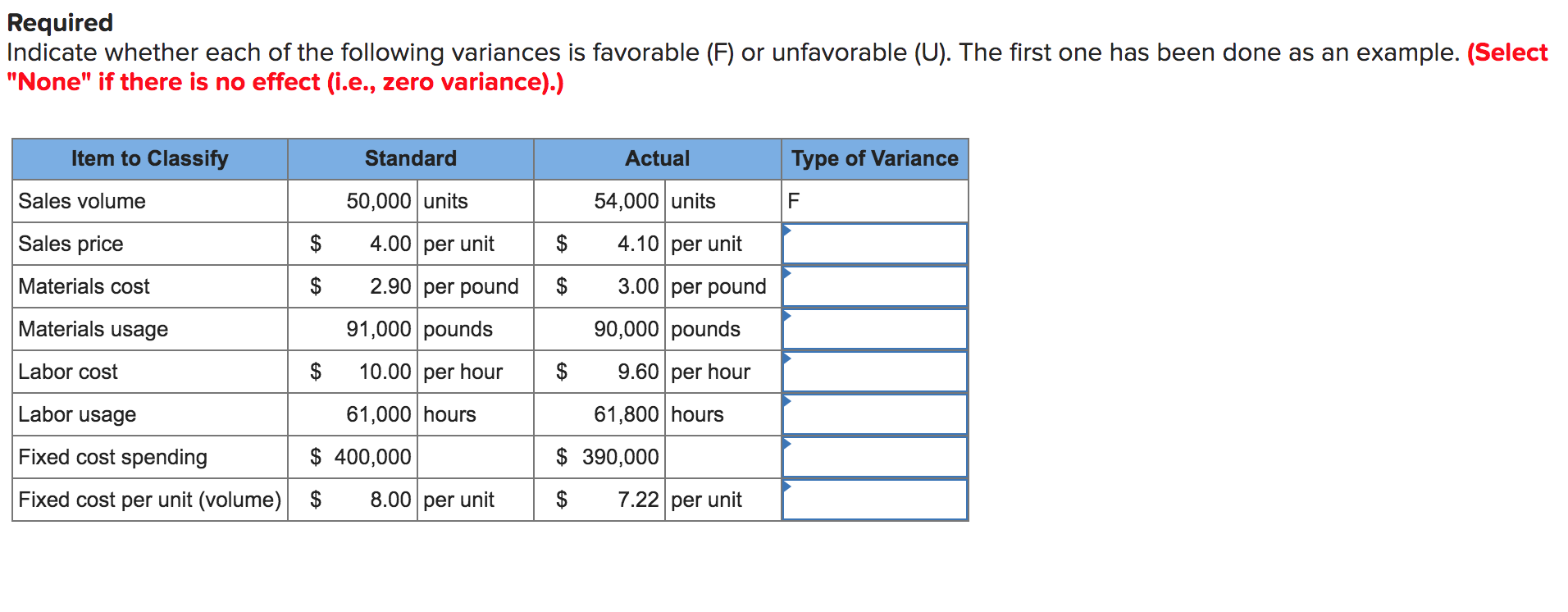Open the variance dropdown for Labor usage

(x=873, y=413)
